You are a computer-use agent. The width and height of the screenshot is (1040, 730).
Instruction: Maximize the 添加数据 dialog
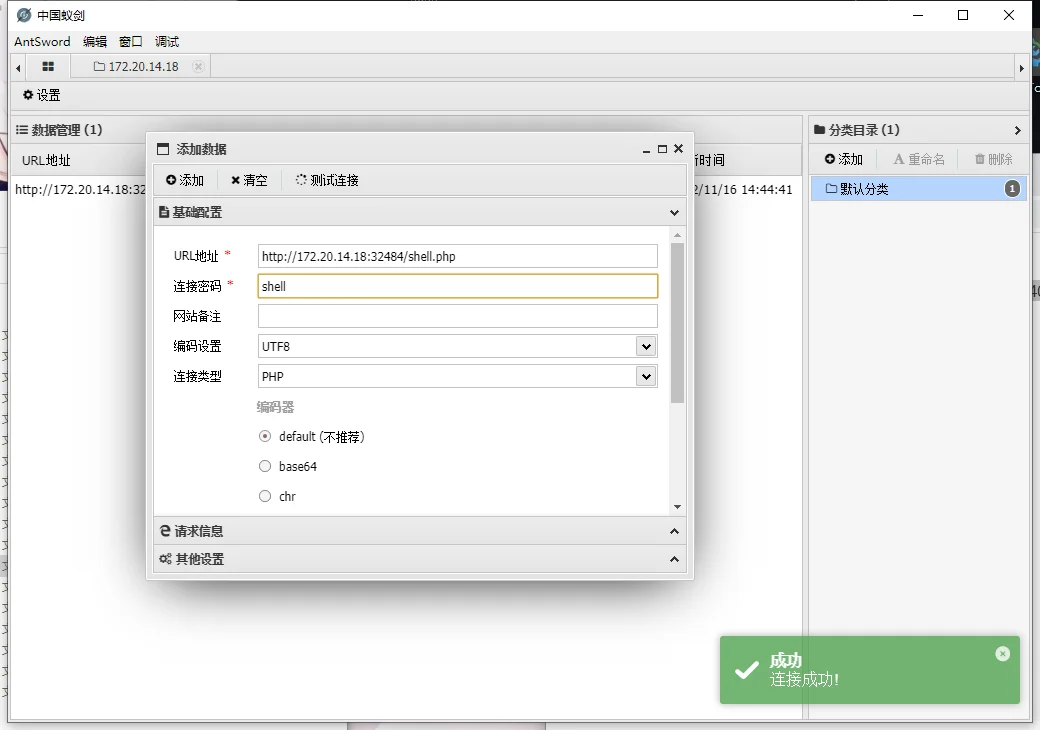point(662,149)
